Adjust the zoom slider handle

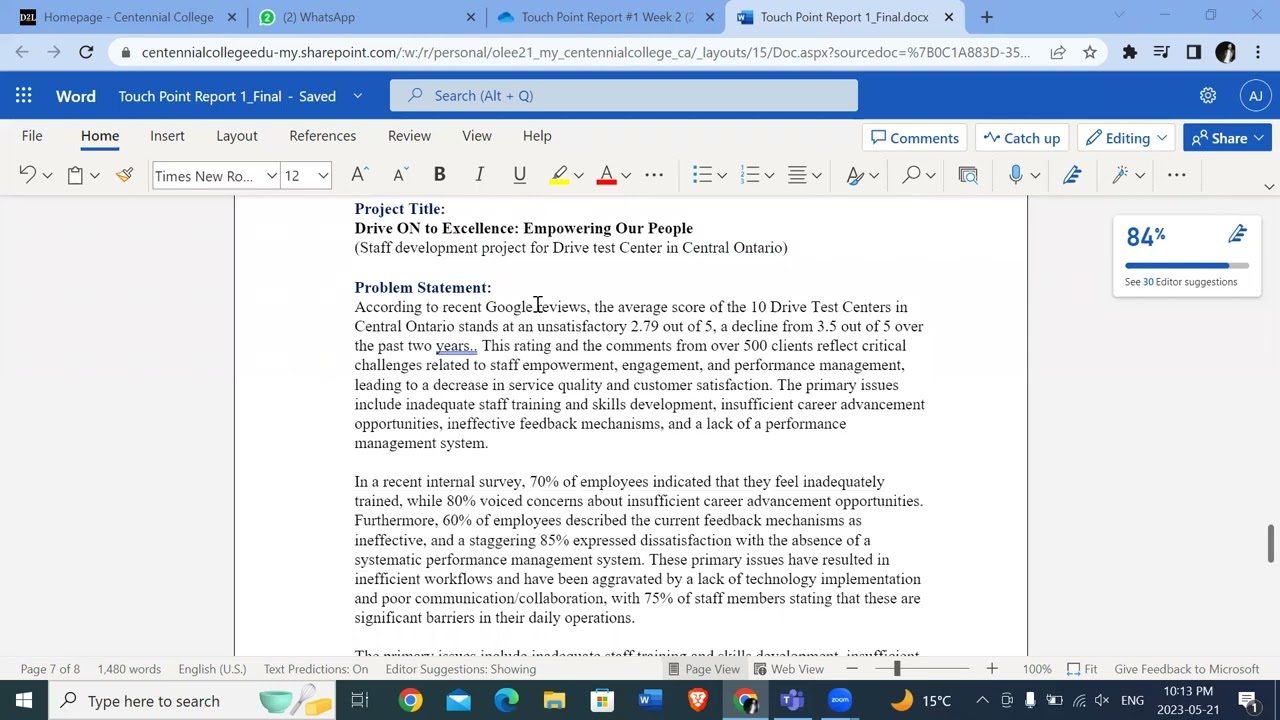click(897, 669)
